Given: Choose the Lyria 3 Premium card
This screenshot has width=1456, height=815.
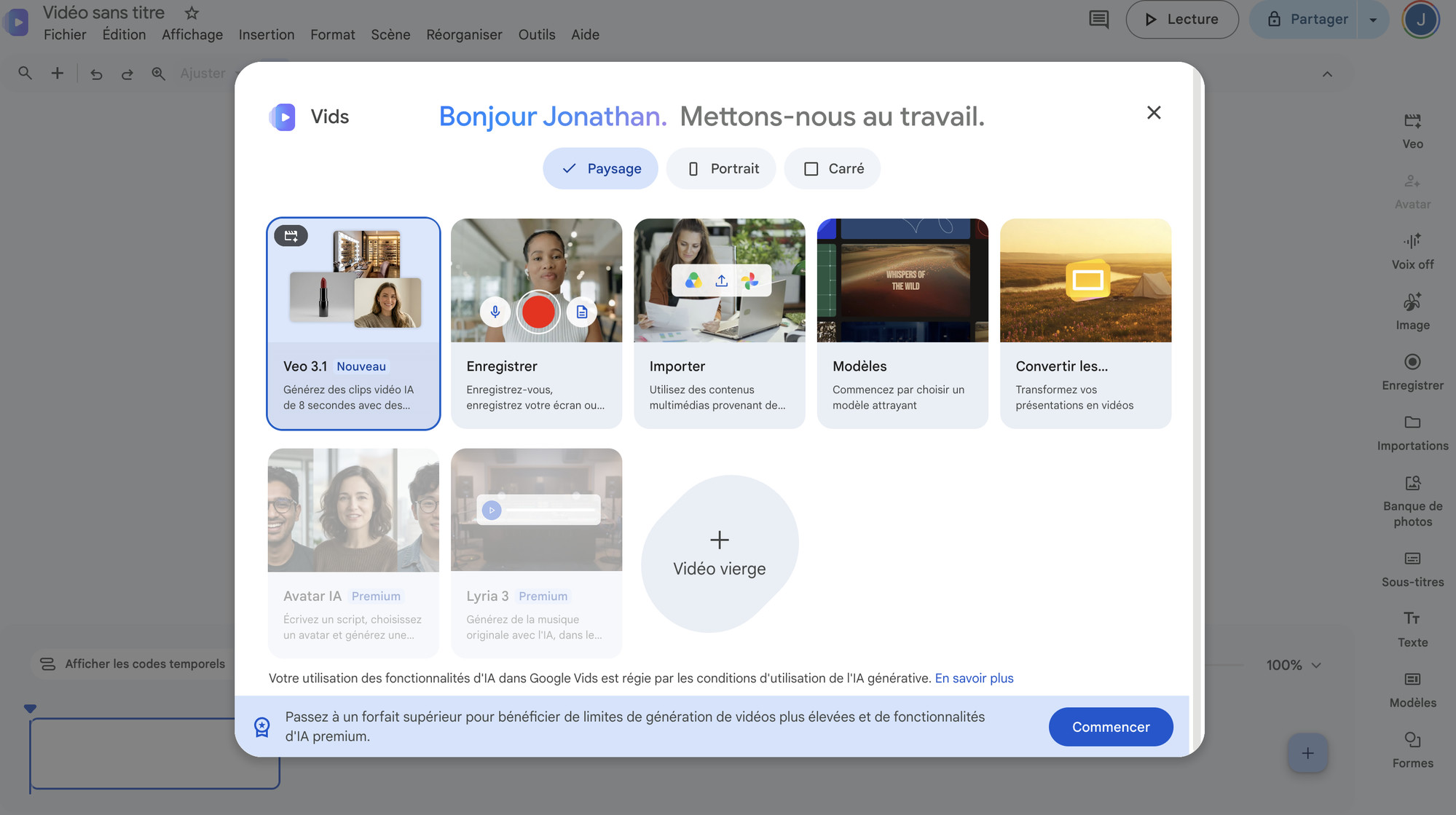Looking at the screenshot, I should (537, 553).
